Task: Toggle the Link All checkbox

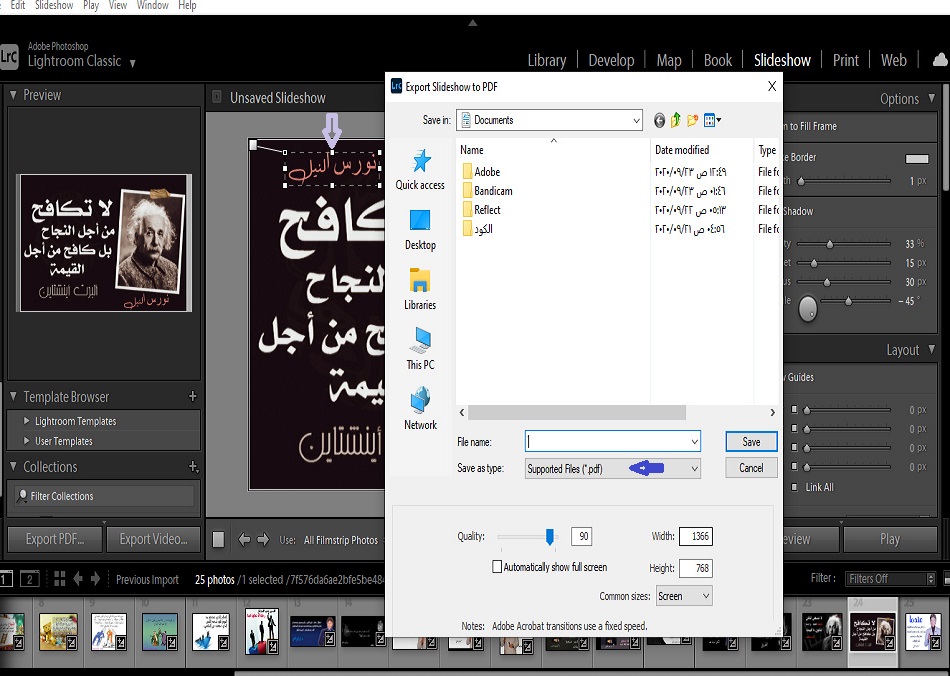Action: point(794,487)
